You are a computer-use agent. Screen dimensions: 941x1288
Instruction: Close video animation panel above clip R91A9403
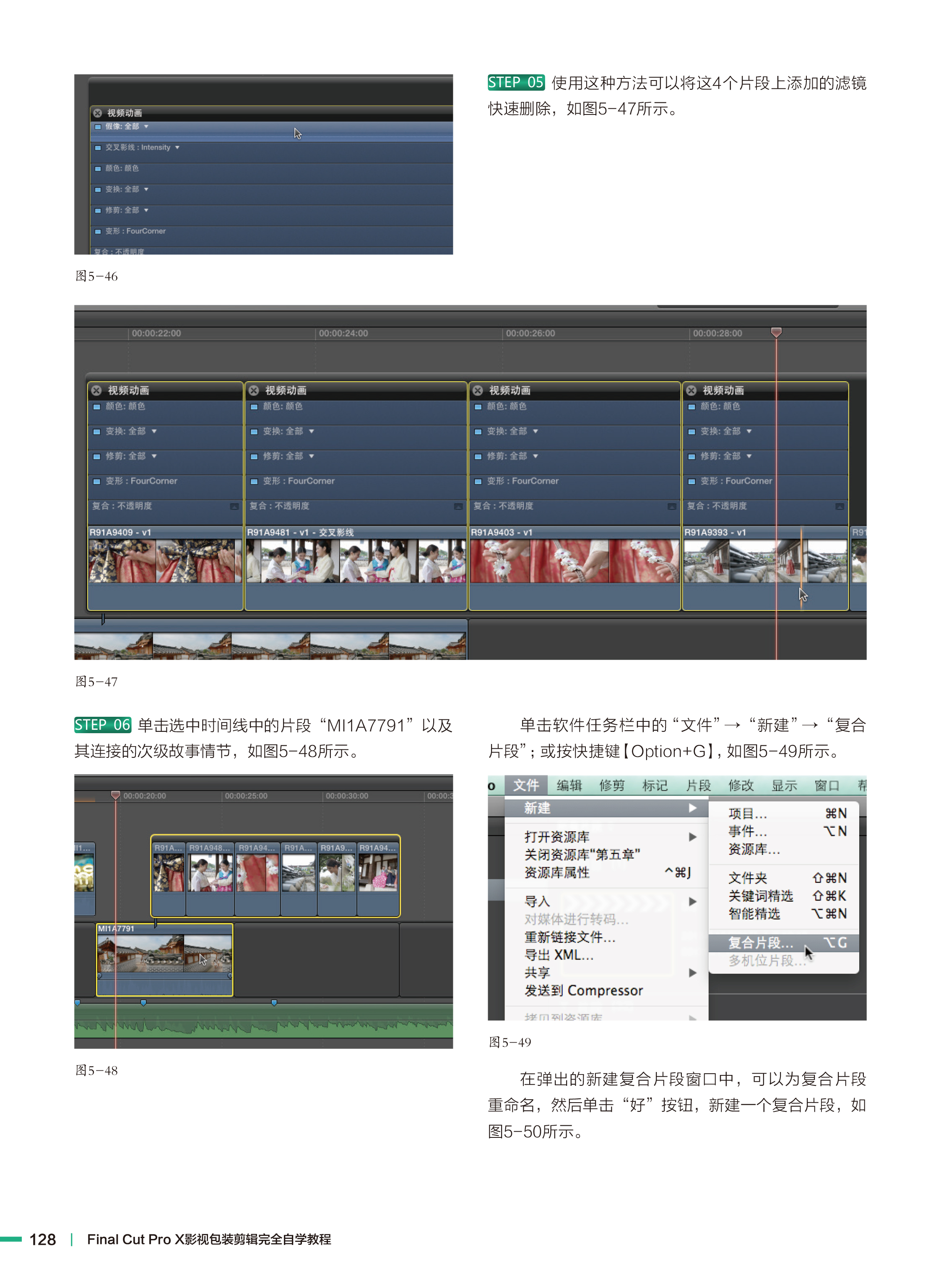point(477,390)
